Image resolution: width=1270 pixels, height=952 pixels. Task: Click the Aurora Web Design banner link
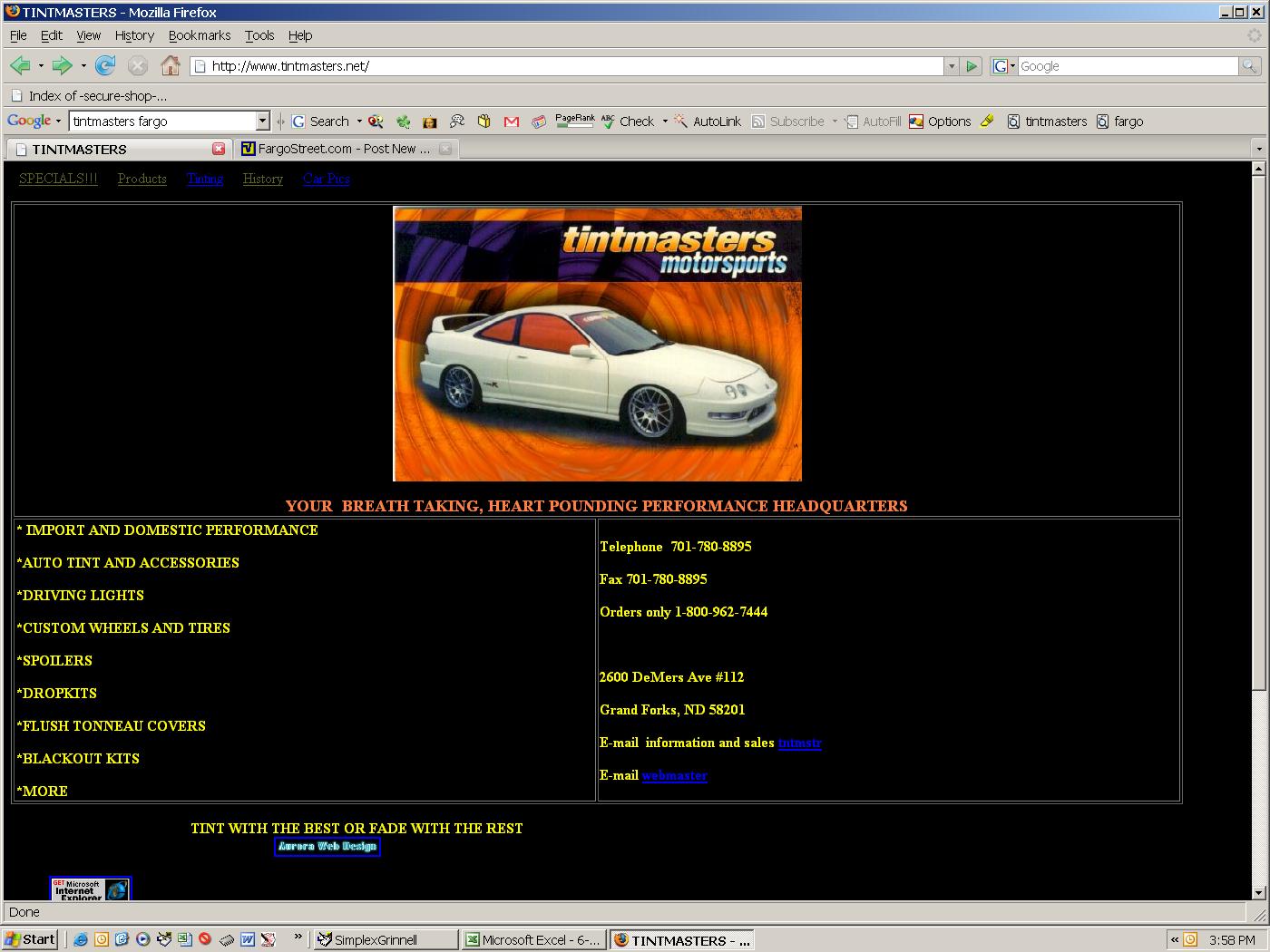pos(327,846)
